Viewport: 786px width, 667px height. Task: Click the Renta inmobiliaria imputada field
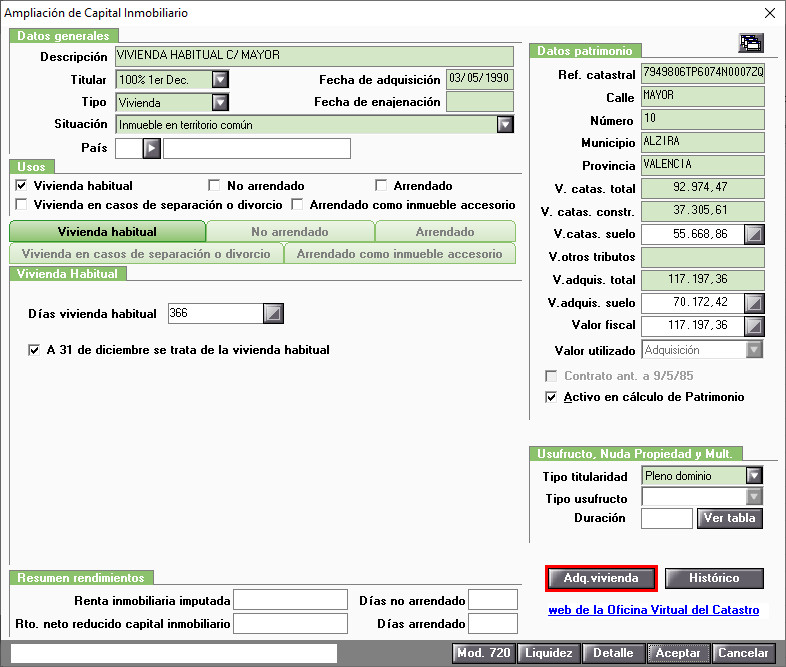pos(291,599)
